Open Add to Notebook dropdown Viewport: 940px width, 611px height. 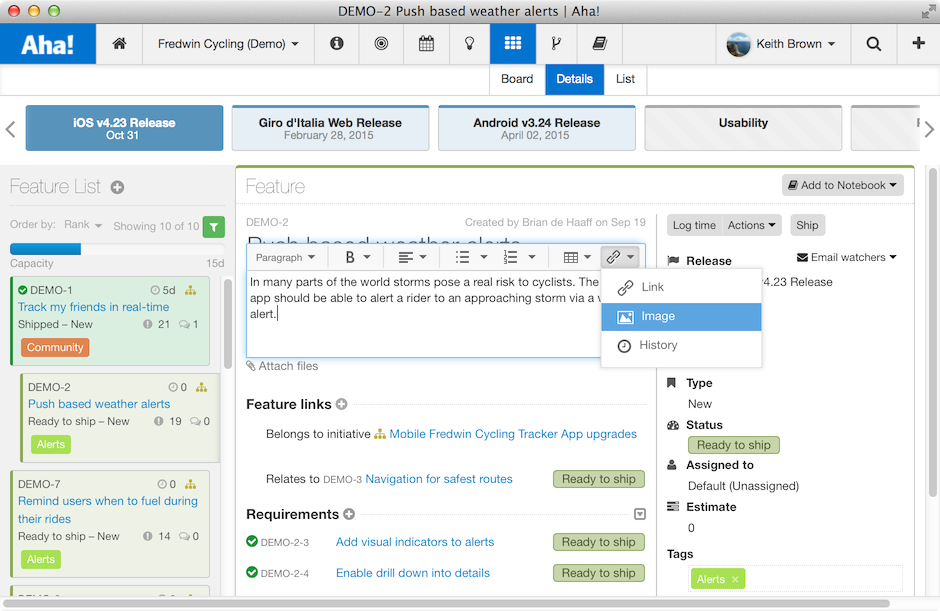tap(842, 185)
